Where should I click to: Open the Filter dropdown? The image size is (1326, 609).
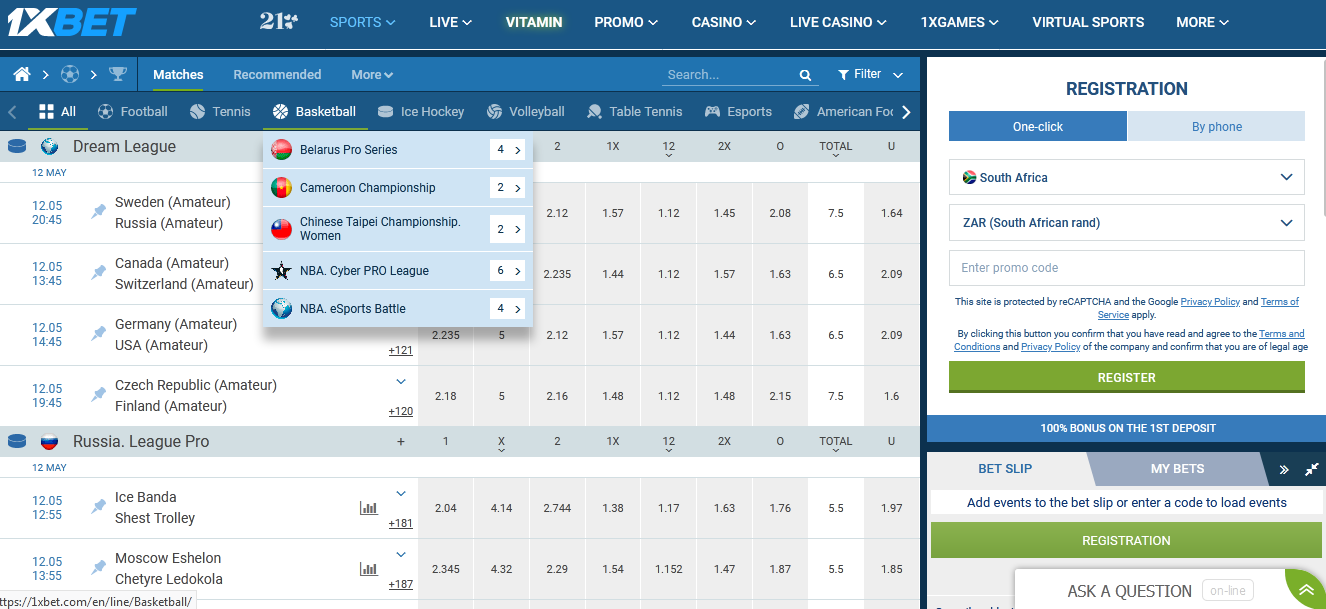coord(870,74)
